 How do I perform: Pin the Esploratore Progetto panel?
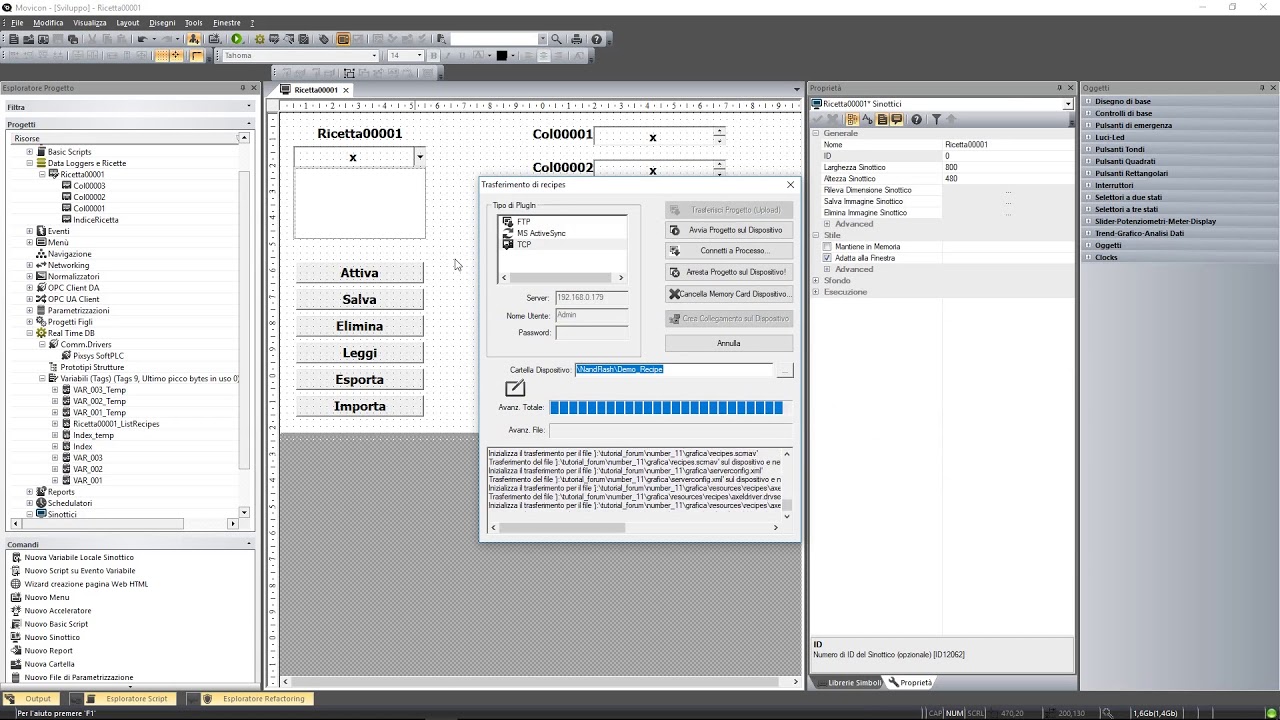242,88
